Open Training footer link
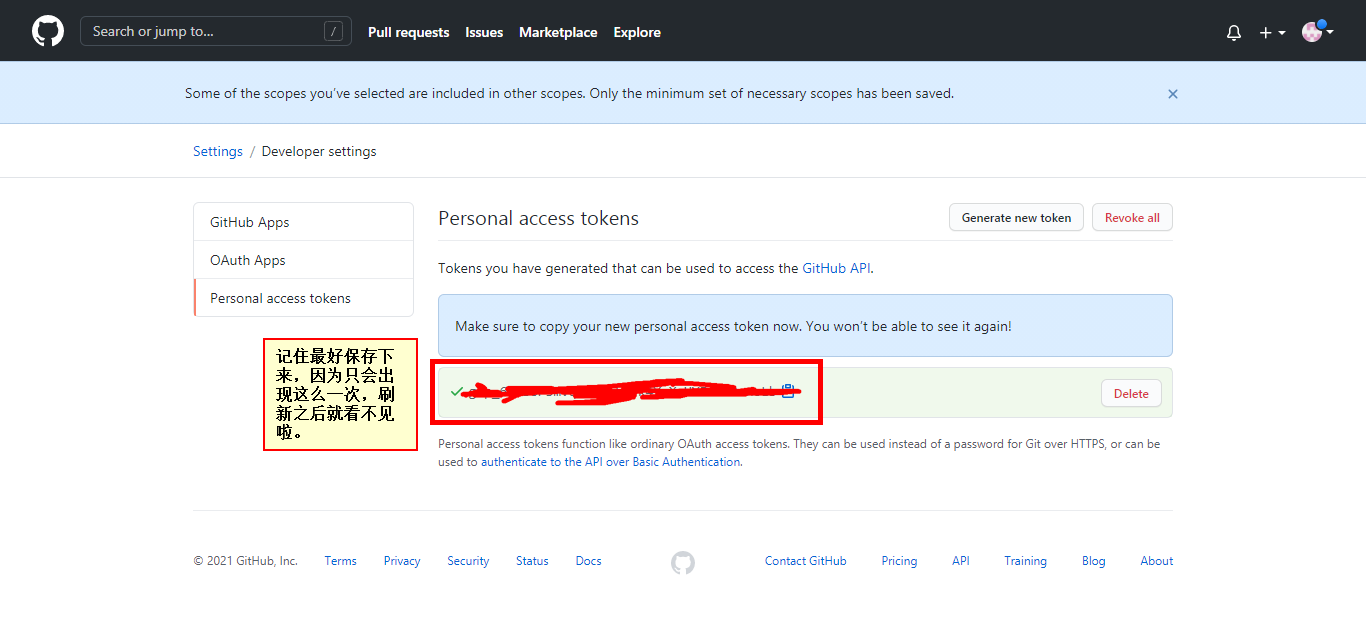 coord(1026,561)
